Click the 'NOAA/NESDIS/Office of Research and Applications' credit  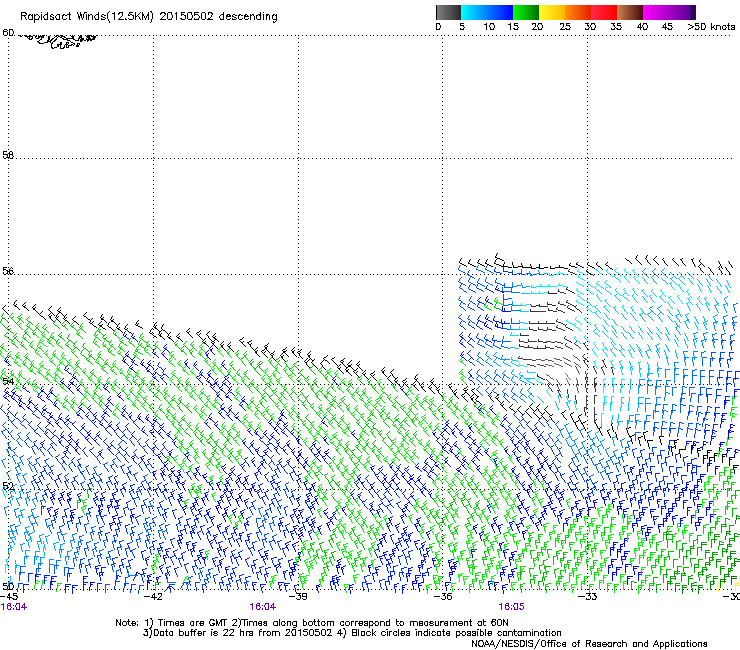click(x=589, y=644)
